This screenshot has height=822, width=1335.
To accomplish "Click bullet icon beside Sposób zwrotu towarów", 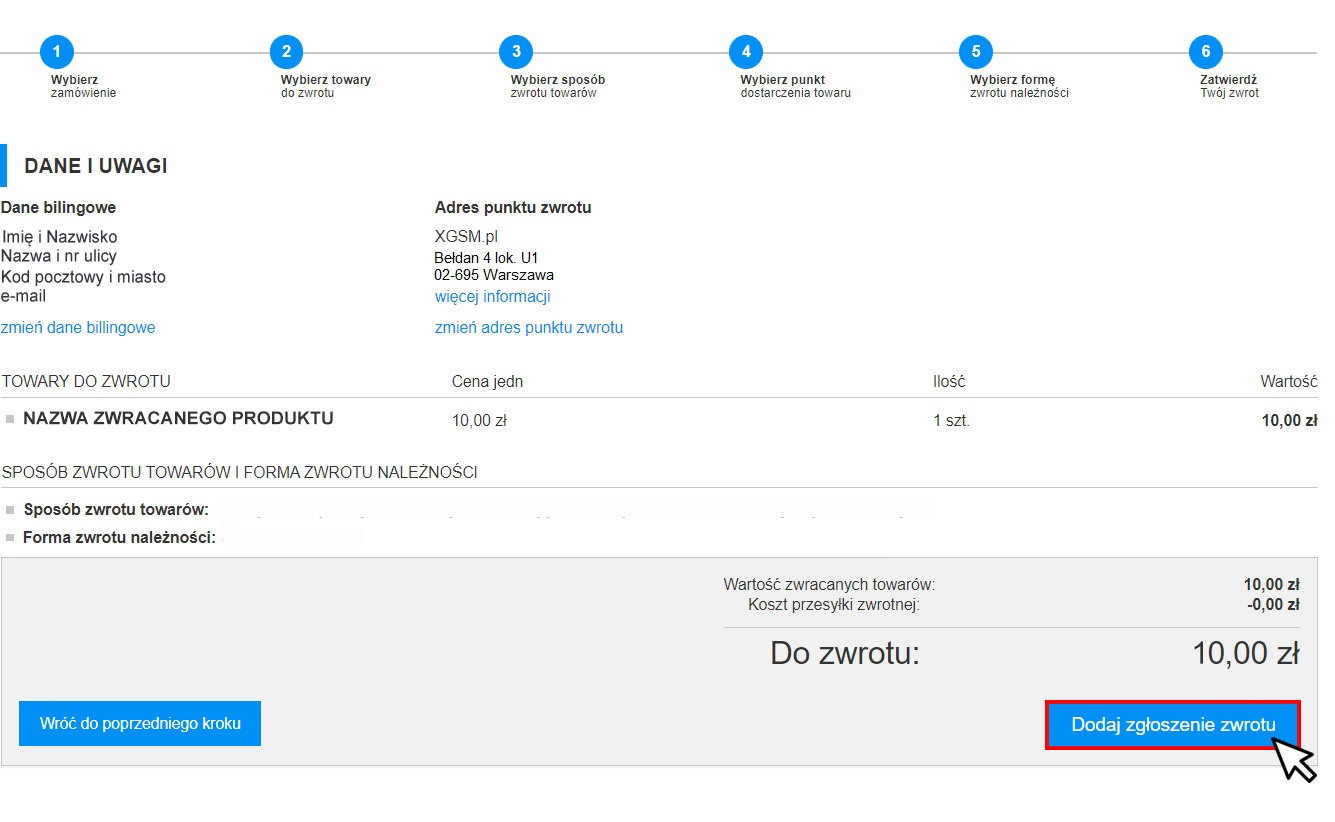I will [x=10, y=510].
